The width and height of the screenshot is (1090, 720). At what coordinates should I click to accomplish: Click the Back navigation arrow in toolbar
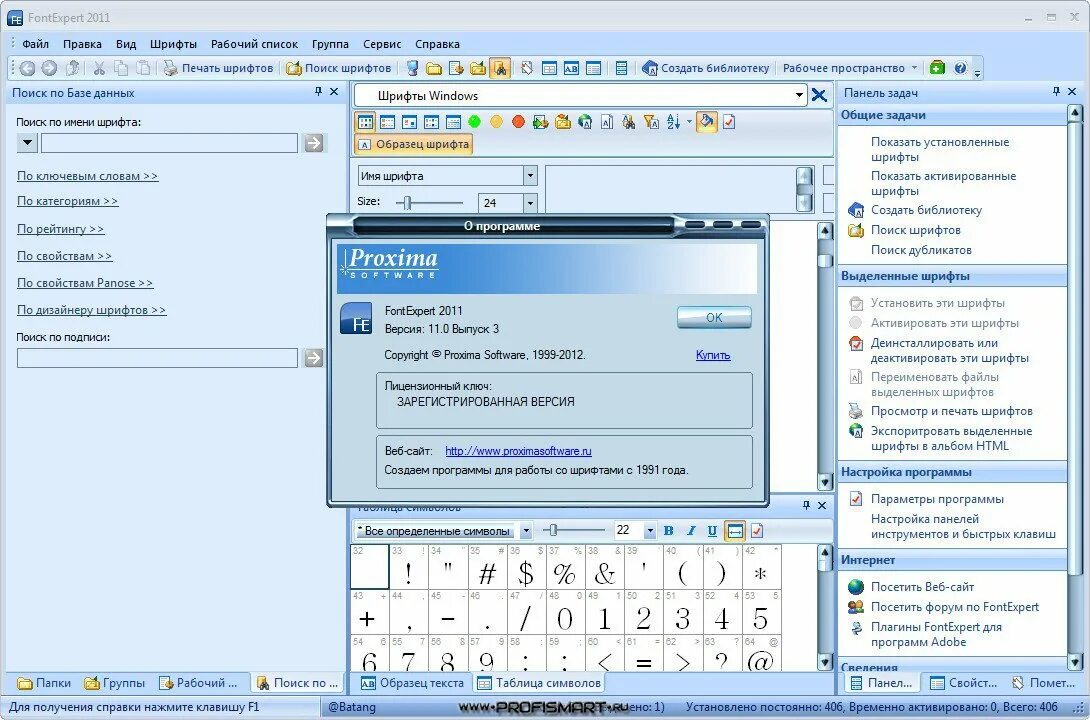[x=27, y=68]
